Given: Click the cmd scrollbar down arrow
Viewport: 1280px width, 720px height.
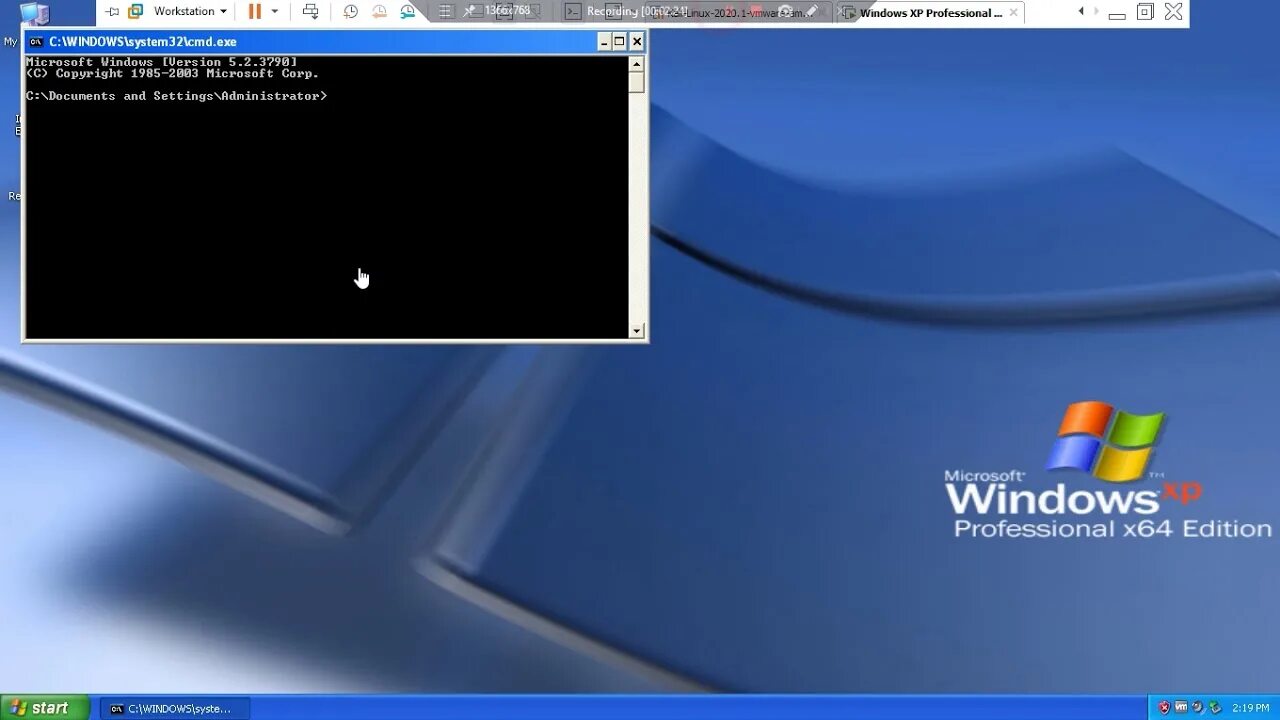Looking at the screenshot, I should (636, 331).
